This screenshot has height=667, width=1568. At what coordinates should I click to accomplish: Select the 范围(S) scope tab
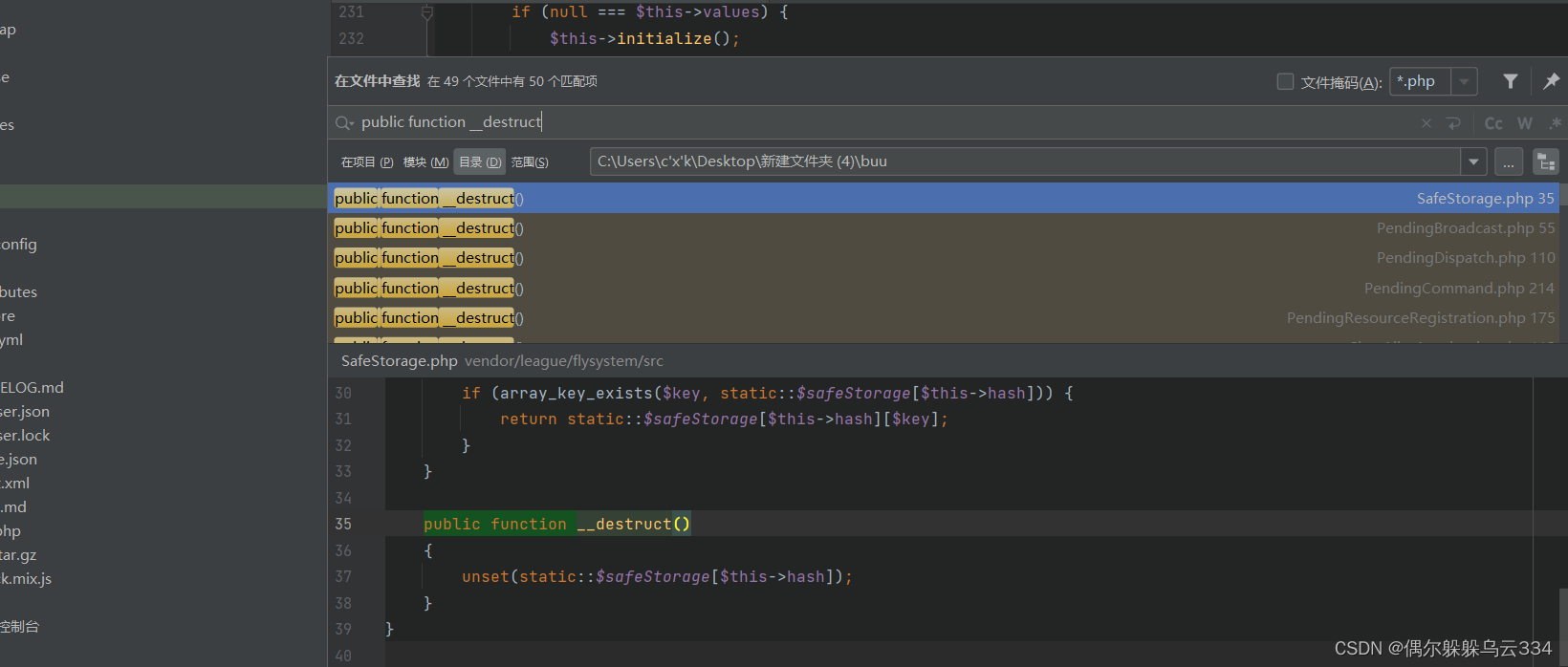click(530, 162)
